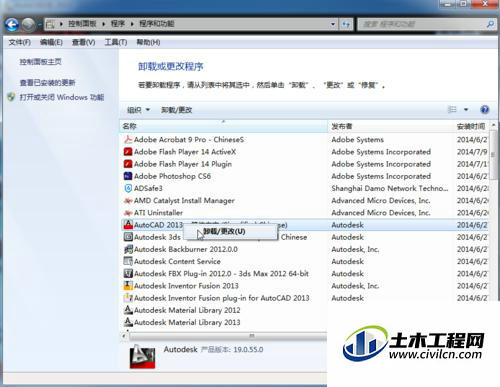
Task: Select Autodesk Backburner 2012.0.0 entry name
Action: (186, 249)
